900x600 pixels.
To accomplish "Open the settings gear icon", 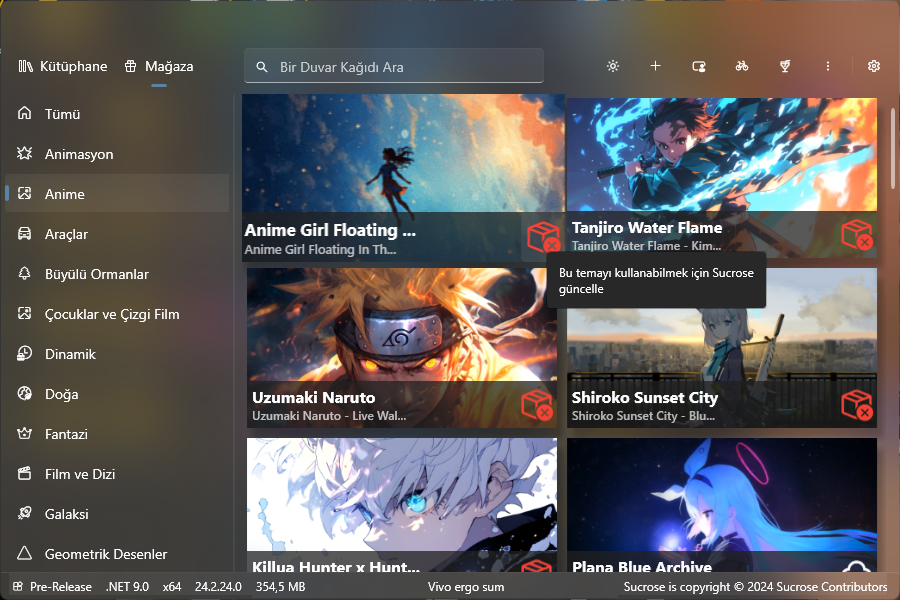I will 874,67.
